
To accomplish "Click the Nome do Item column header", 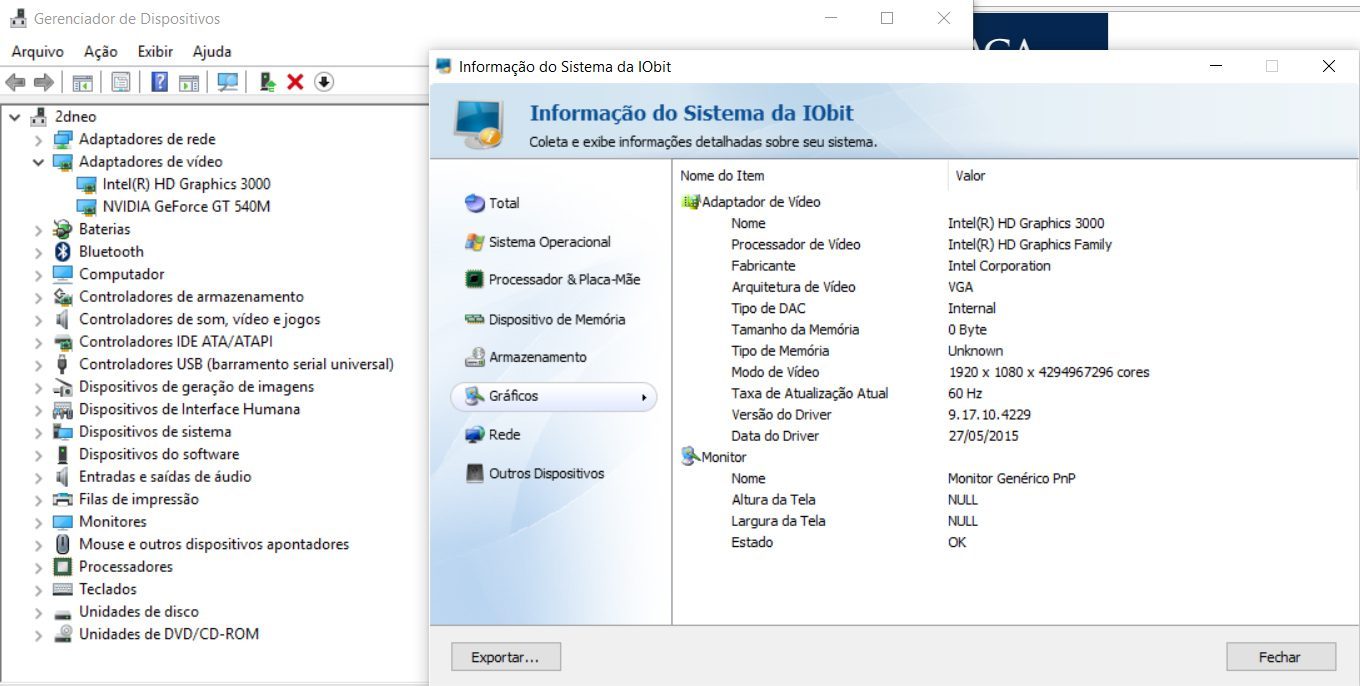I will coord(722,176).
